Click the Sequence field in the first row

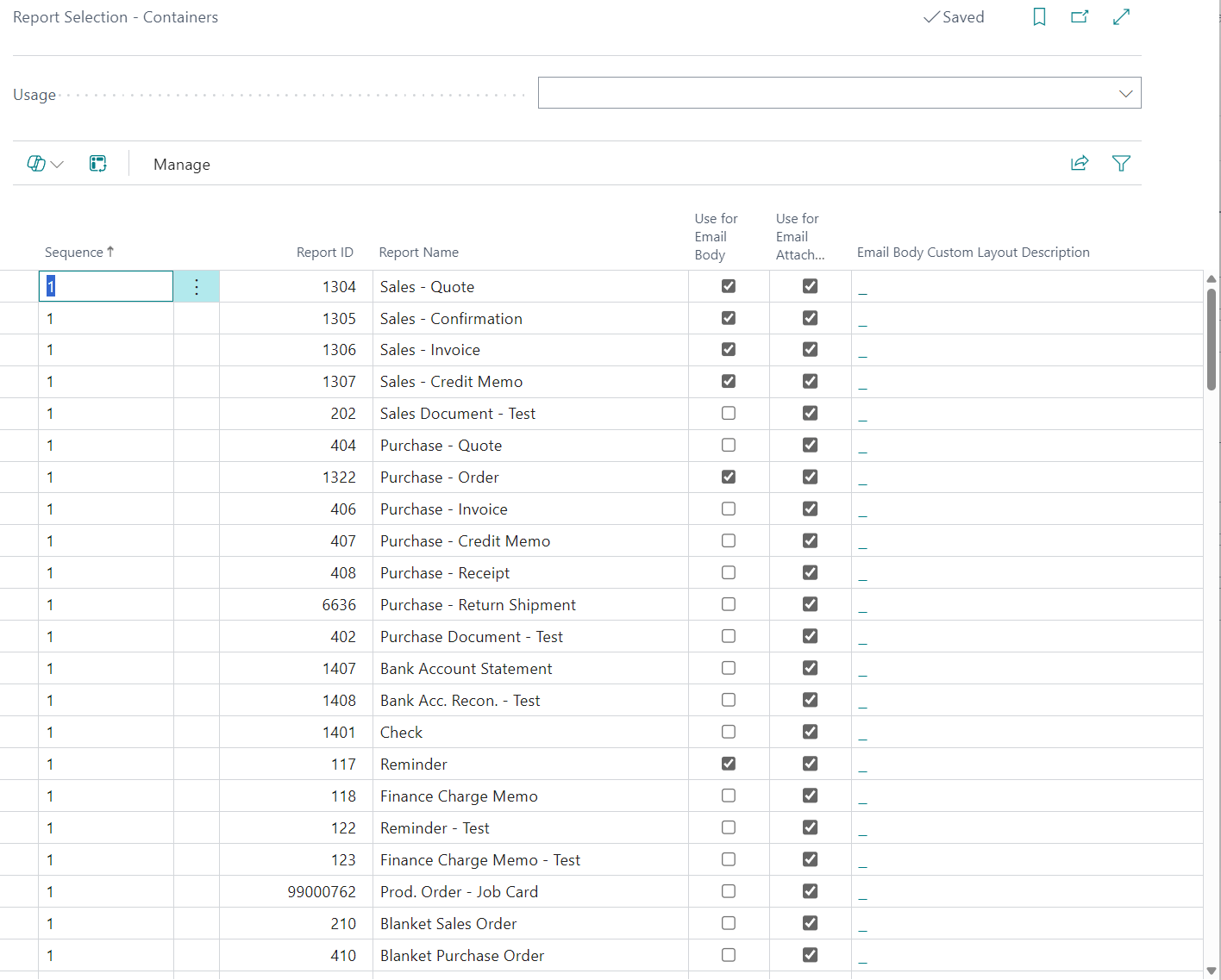106,287
